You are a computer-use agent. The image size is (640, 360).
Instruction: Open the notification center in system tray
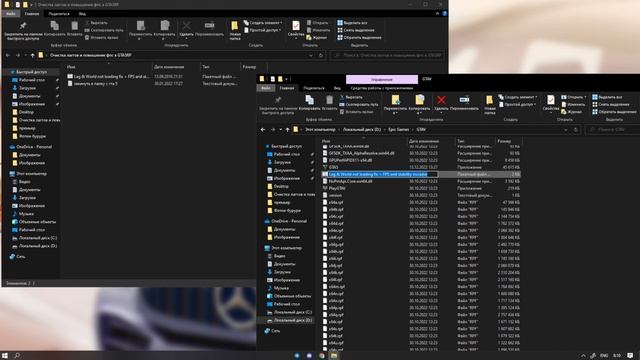pos(630,356)
